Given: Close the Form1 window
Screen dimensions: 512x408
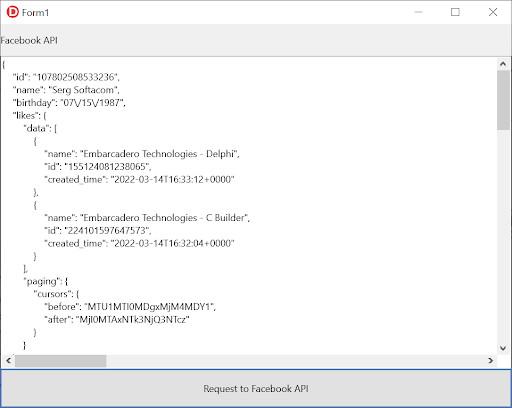Looking at the screenshot, I should coord(493,12).
